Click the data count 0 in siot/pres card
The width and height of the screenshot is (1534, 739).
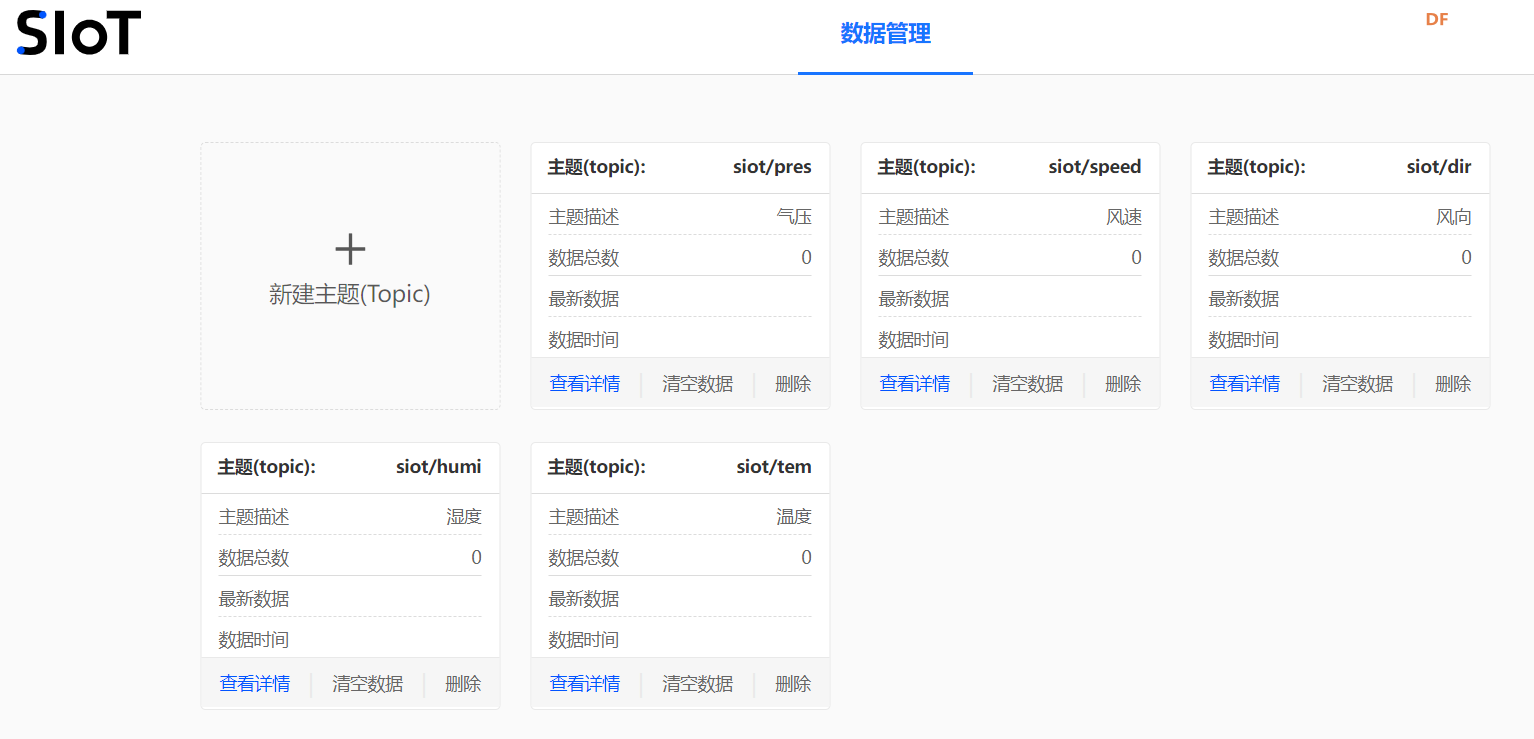coord(806,258)
